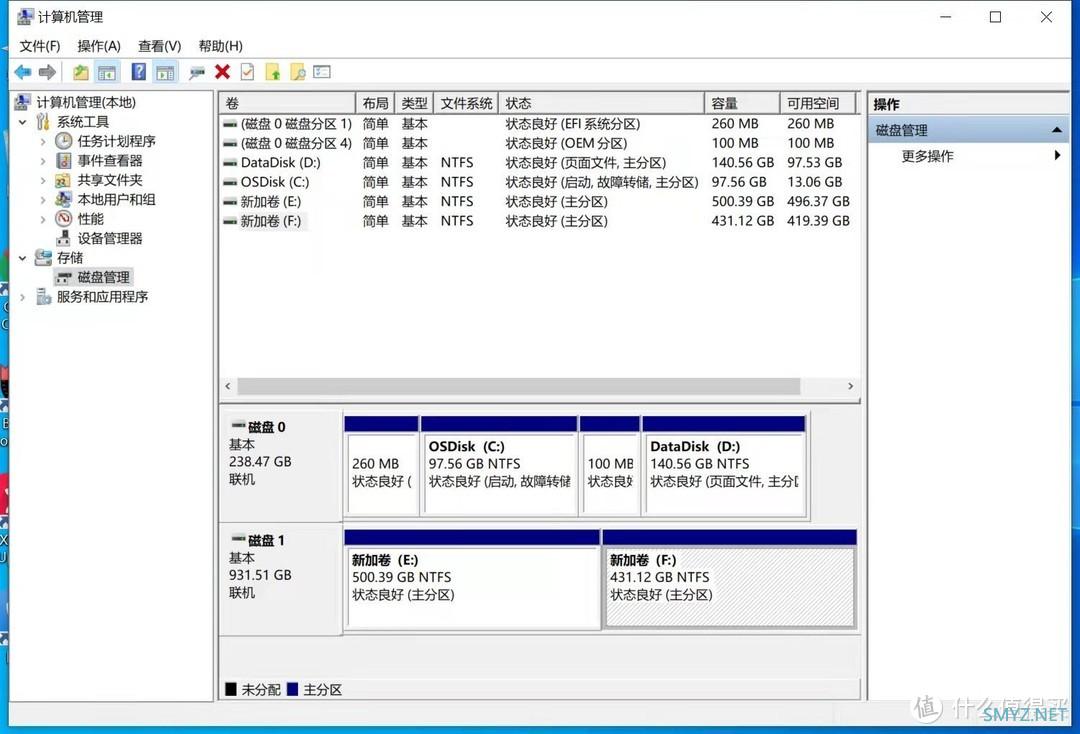Click the 本地用户和组 icon
This screenshot has height=734, width=1080.
click(63, 200)
